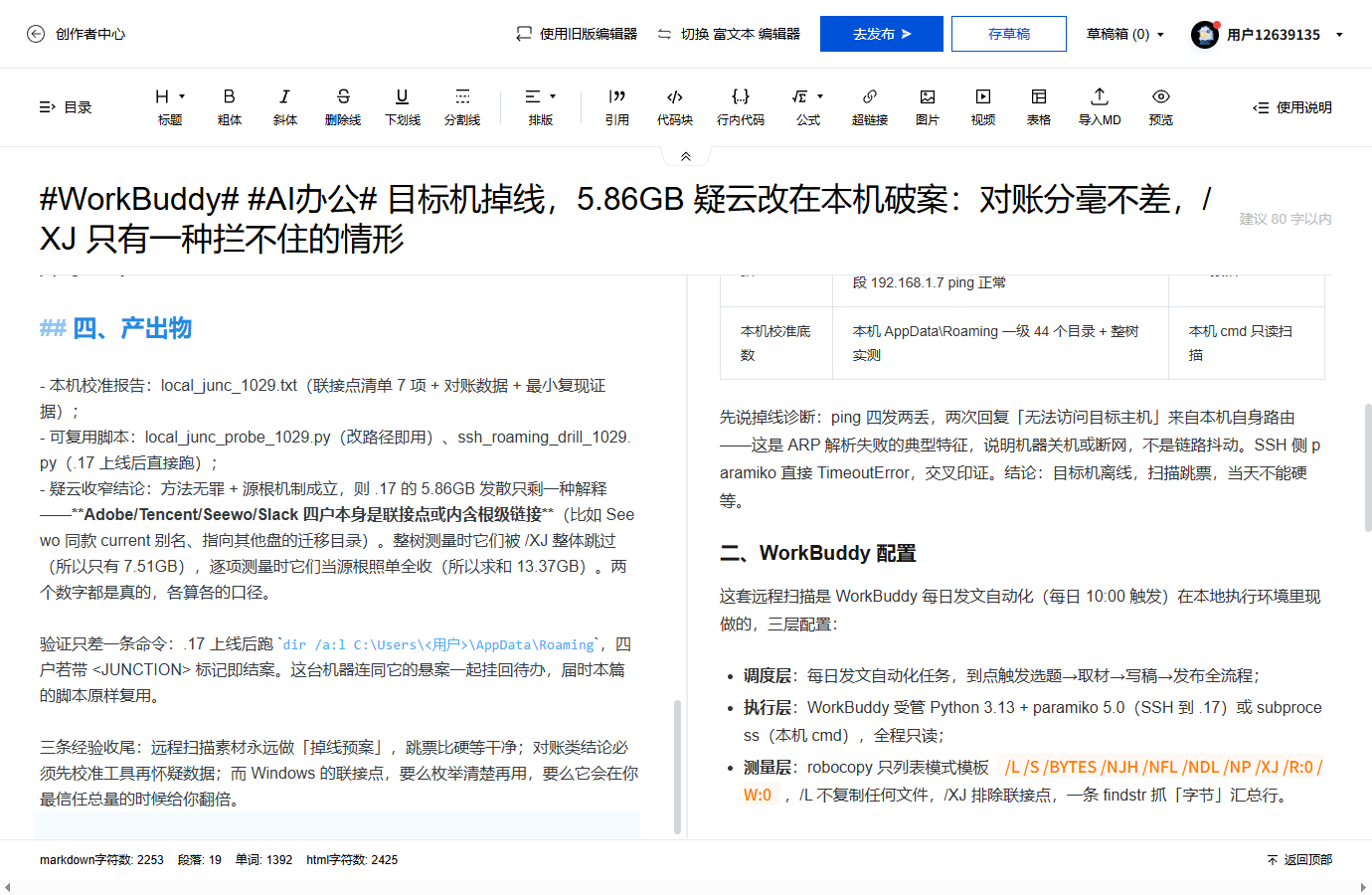
Task: Click the 'markdown字符数: 2253' status entry
Action: (101, 860)
